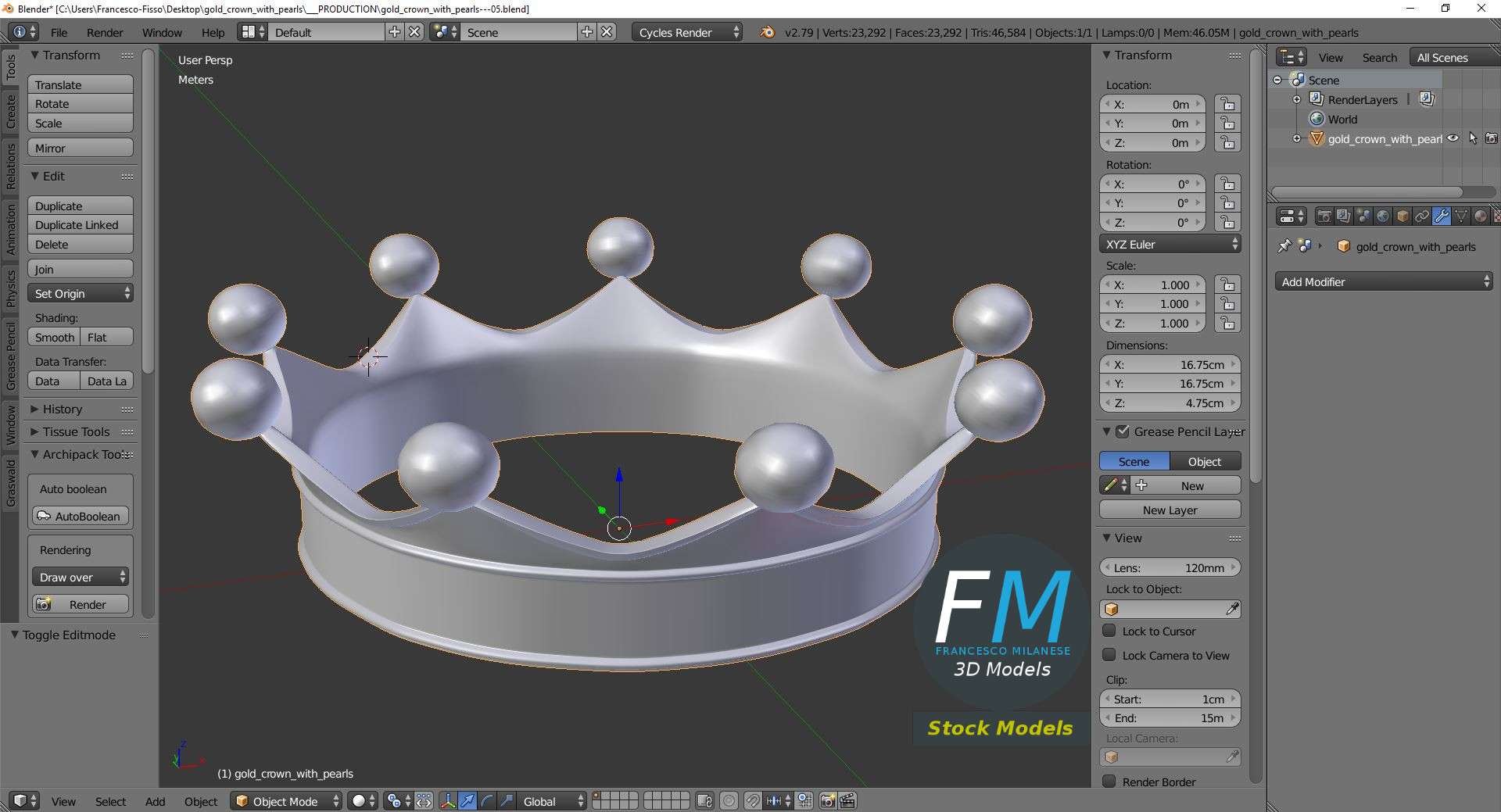
Task: Open the Help menu
Action: tap(213, 32)
